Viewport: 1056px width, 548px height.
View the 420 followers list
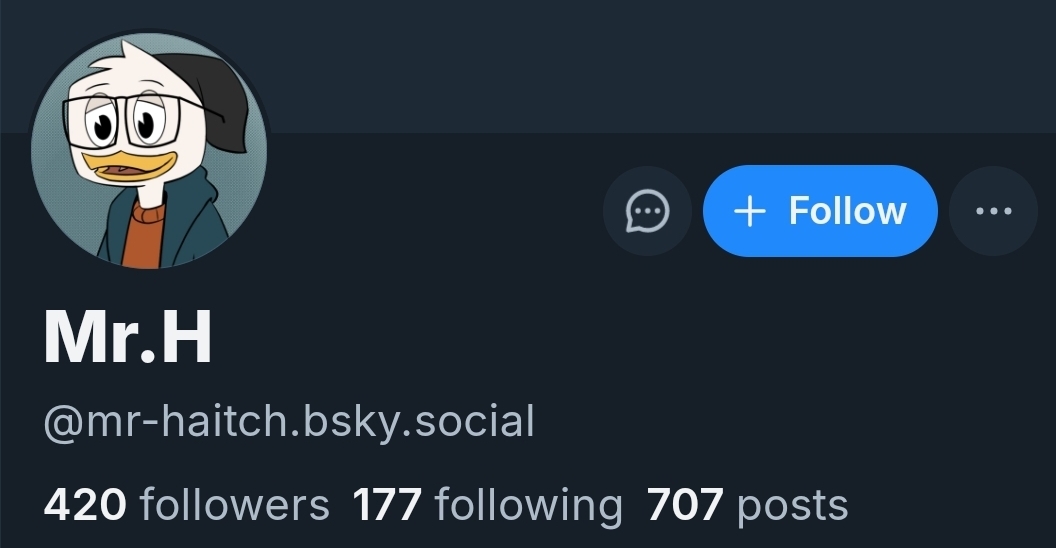[x=187, y=505]
